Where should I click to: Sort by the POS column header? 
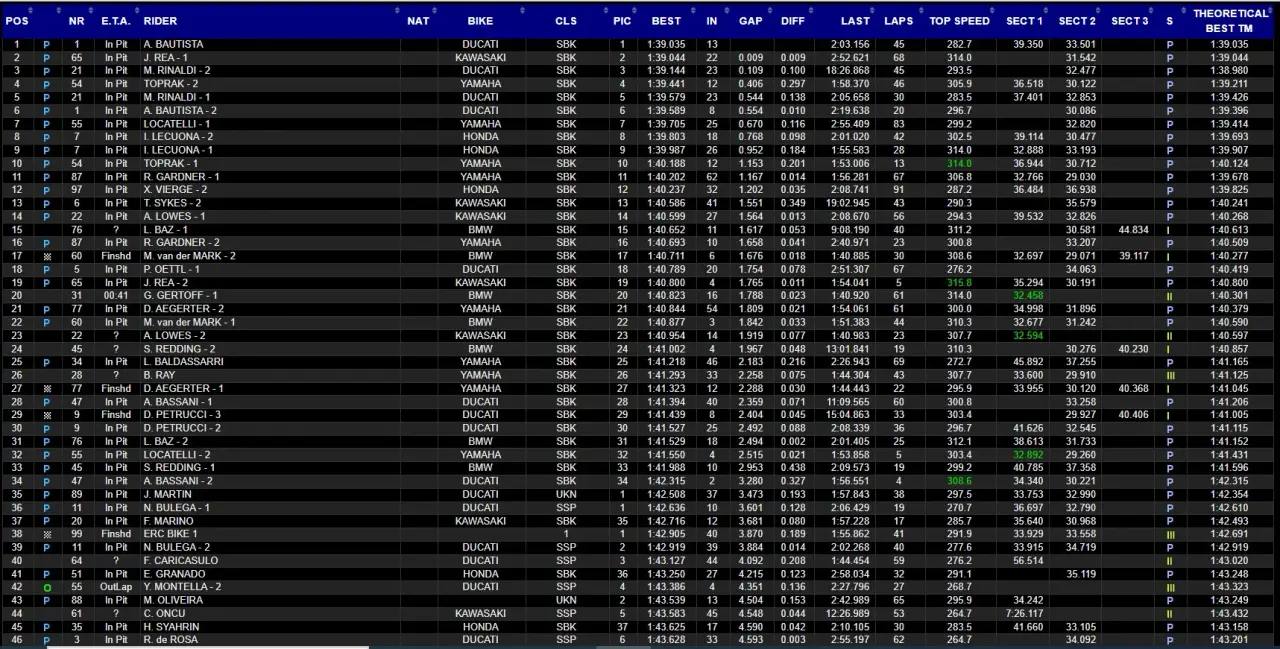point(16,21)
